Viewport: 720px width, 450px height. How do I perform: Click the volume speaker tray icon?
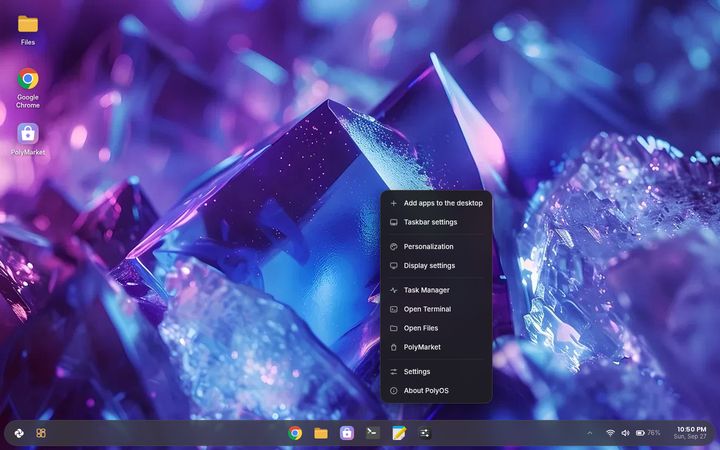click(625, 433)
